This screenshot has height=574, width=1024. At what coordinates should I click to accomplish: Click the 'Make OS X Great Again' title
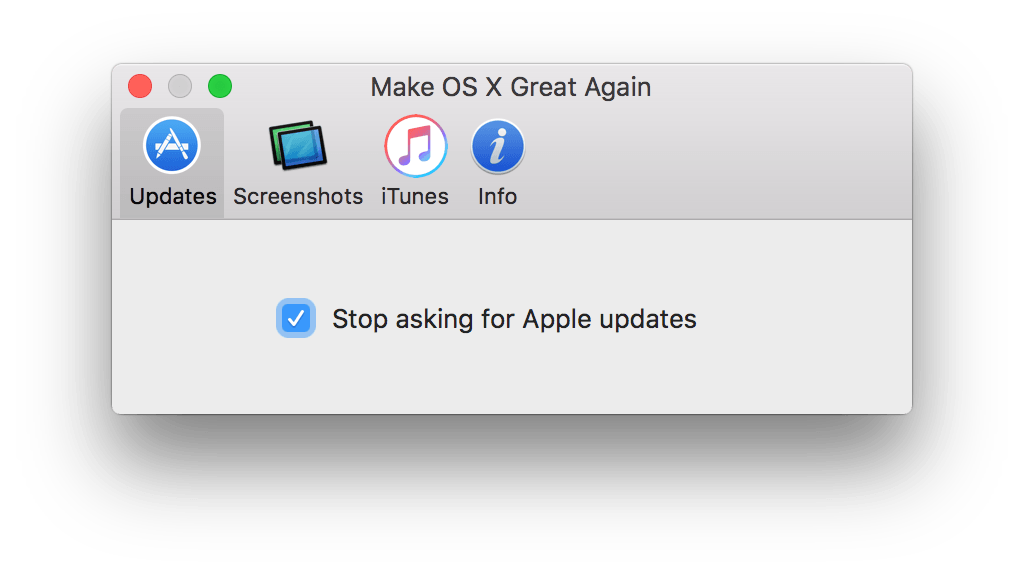click(511, 87)
